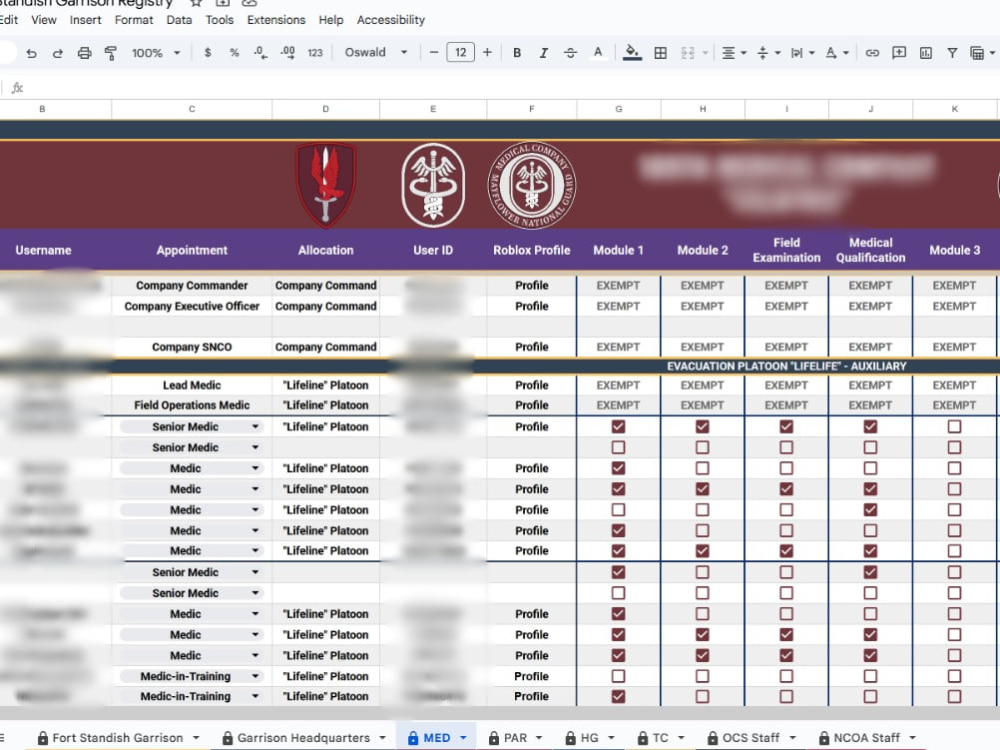Open text rotation options
Viewport: 1000px width, 750px height.
tap(836, 53)
